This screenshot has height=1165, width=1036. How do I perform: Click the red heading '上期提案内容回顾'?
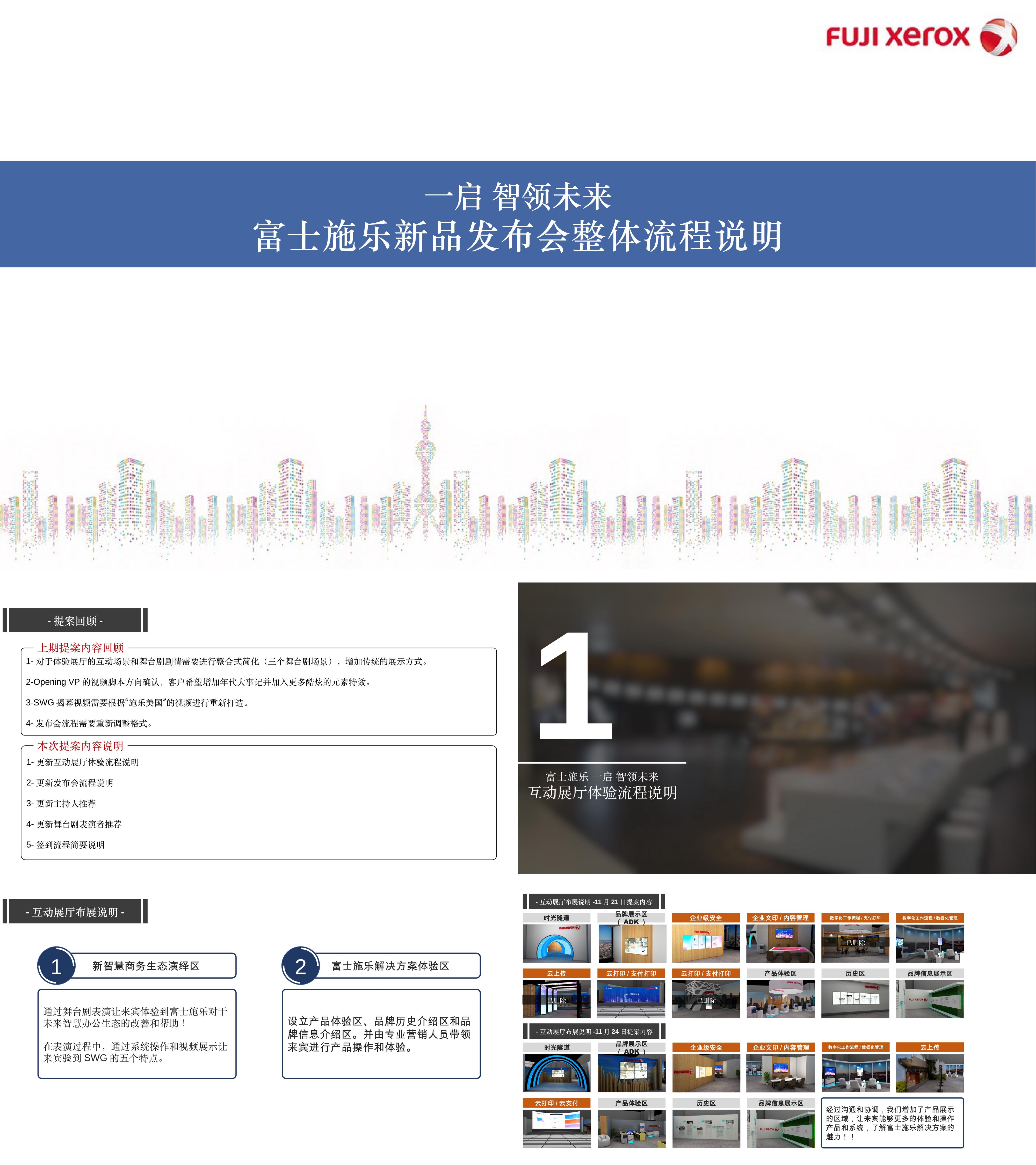coord(80,647)
